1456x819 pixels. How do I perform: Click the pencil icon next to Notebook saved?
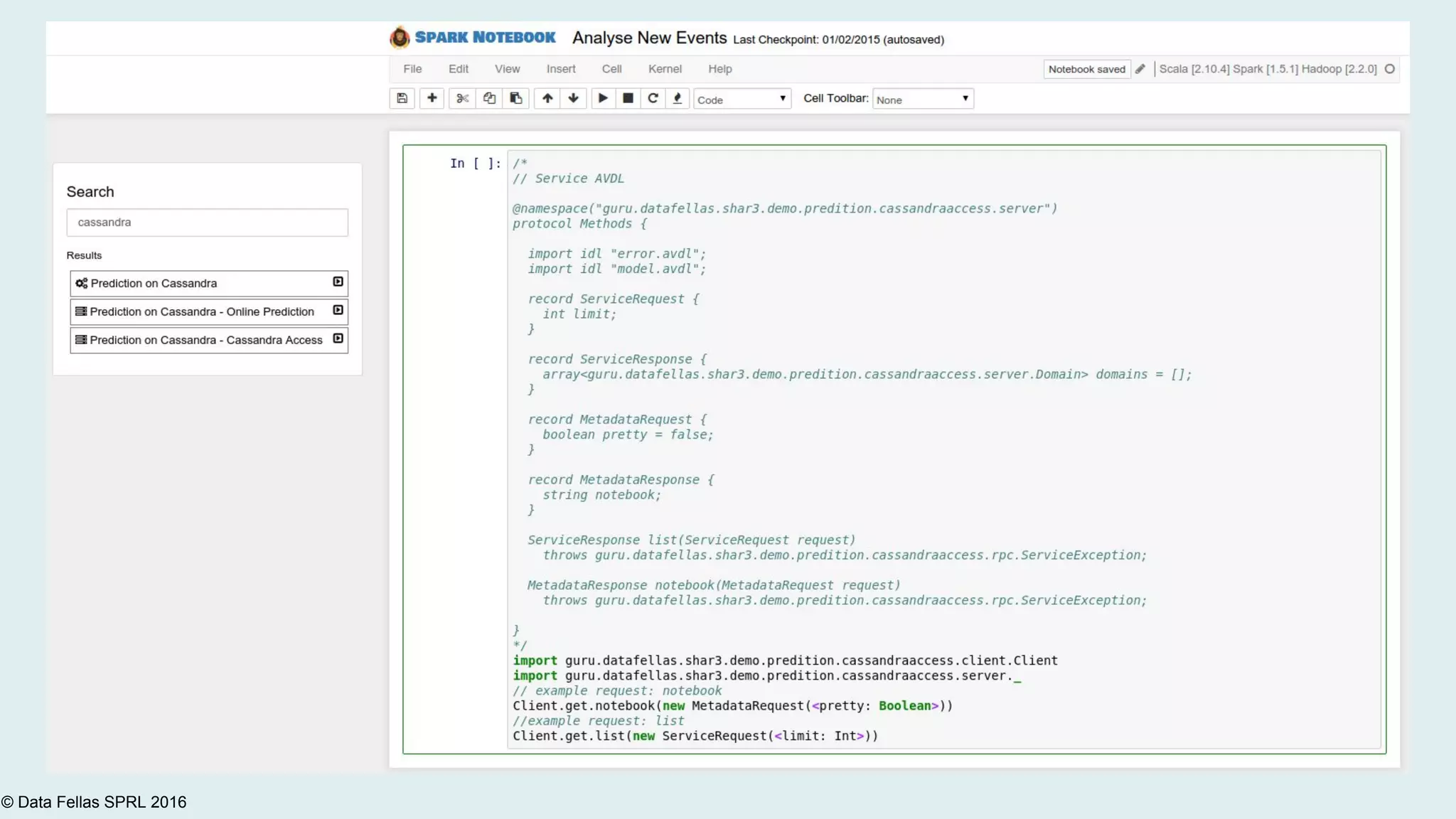point(1140,69)
